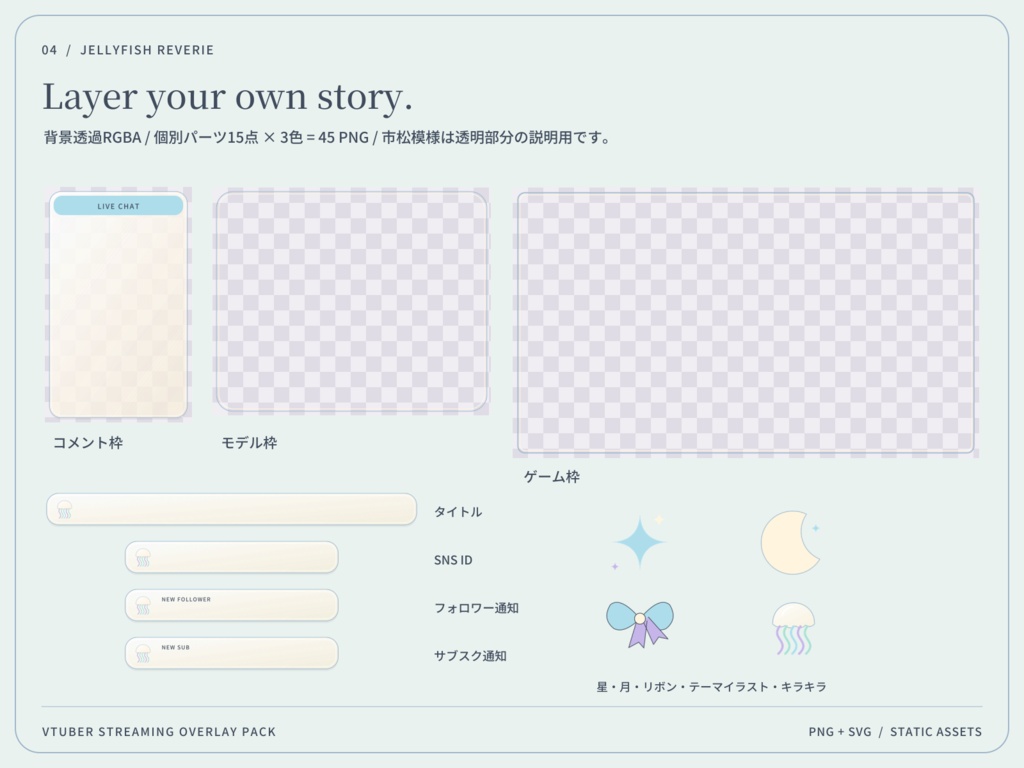Click the blue four-point star sparkle illustration
The width and height of the screenshot is (1024, 768).
tap(639, 542)
